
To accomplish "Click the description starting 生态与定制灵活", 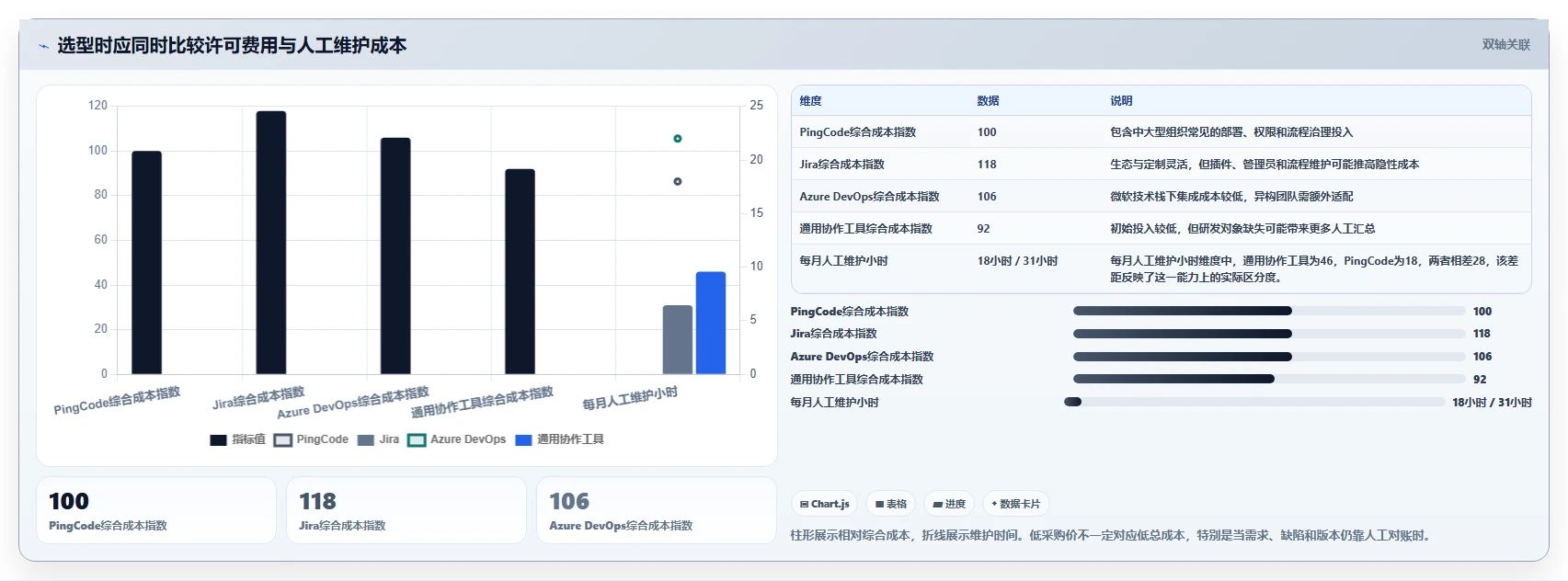I will coord(1265,165).
